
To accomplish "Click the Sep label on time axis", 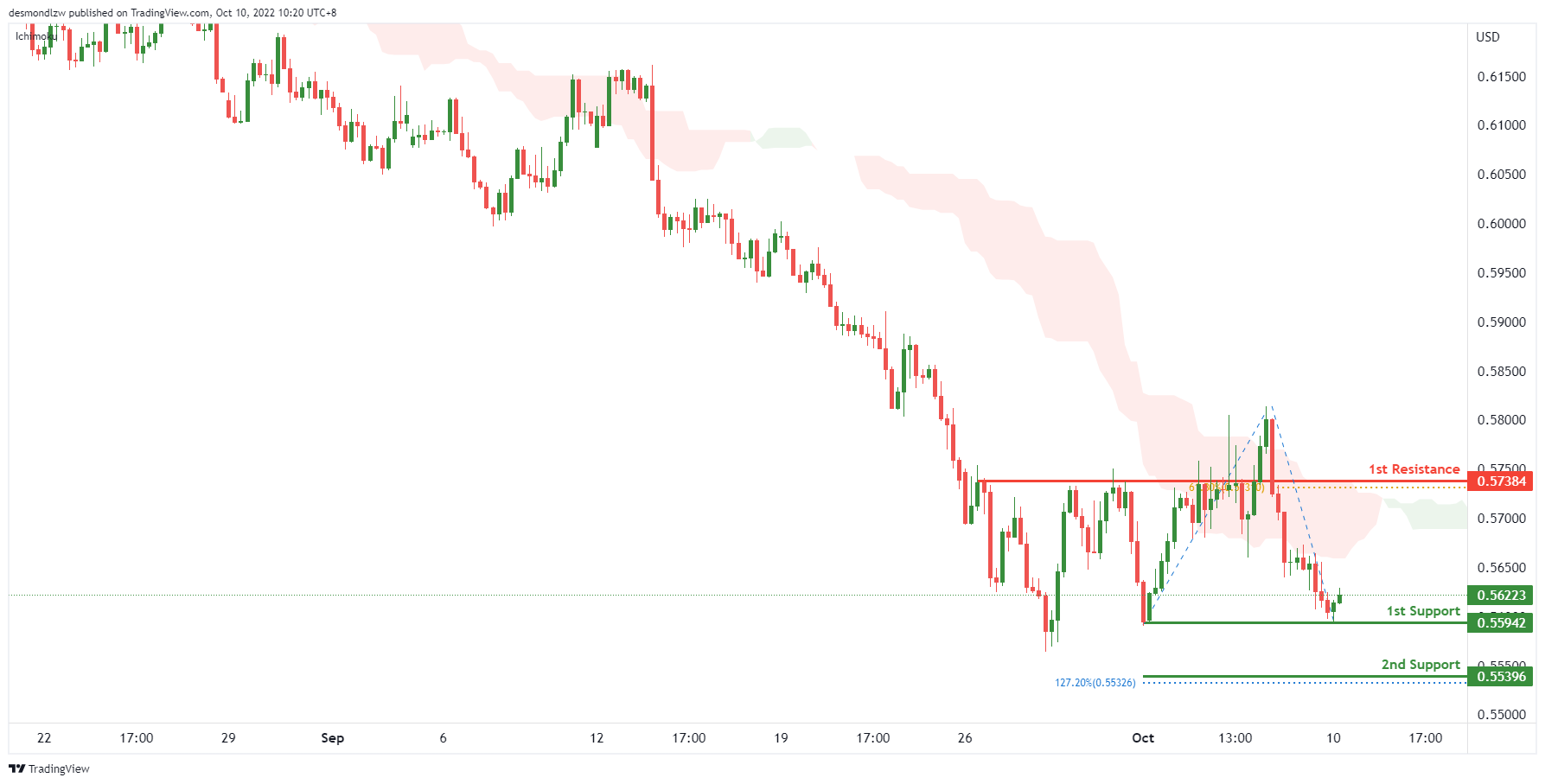I will pos(332,738).
